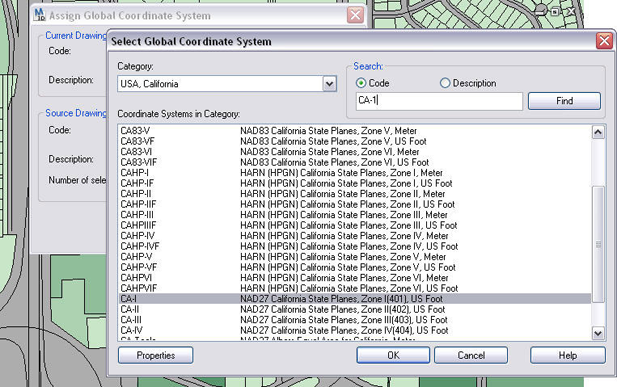The image size is (617, 387).
Task: Confirm selection with OK button
Action: point(393,356)
